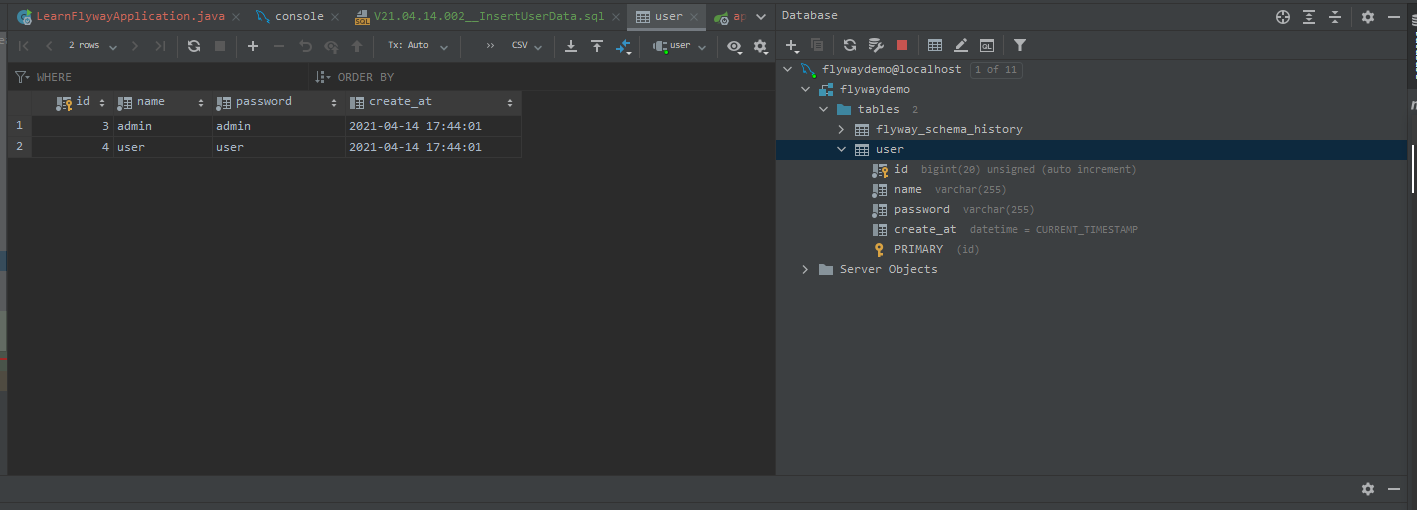Hide the Database tool window
This screenshot has width=1417, height=510.
coord(1394,17)
